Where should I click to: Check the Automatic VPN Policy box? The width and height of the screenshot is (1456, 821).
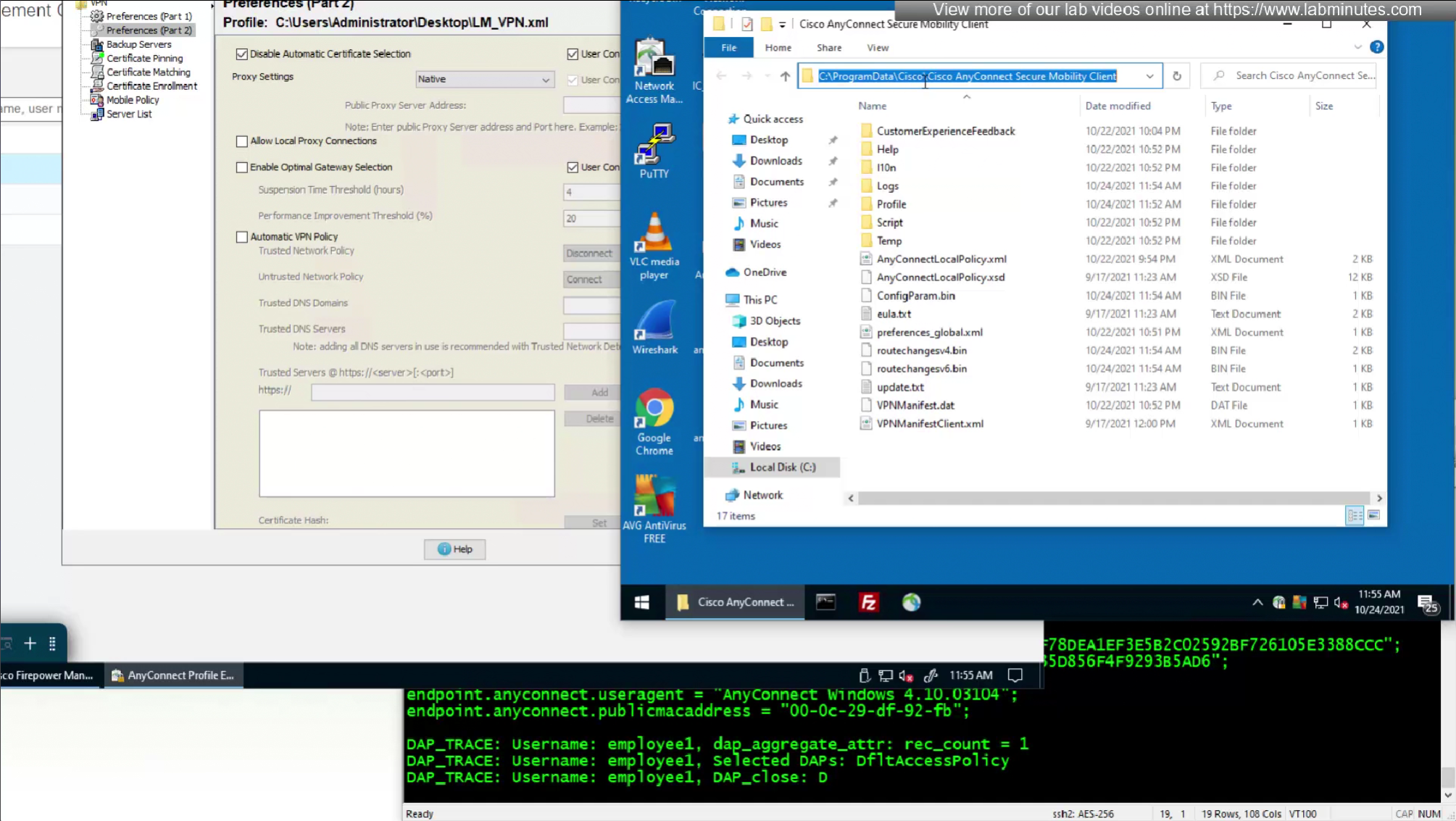coord(242,237)
